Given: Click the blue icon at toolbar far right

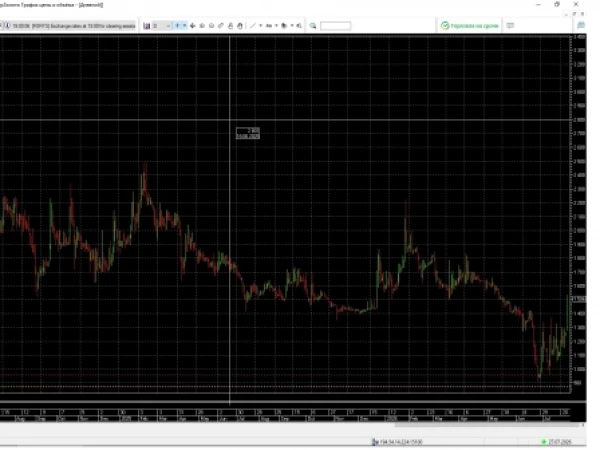Looking at the screenshot, I should click(x=581, y=25).
